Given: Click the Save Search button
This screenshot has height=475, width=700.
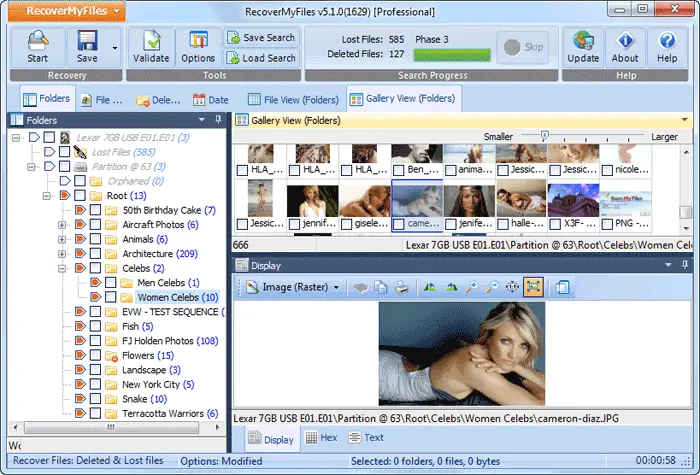Looking at the screenshot, I should tap(260, 37).
